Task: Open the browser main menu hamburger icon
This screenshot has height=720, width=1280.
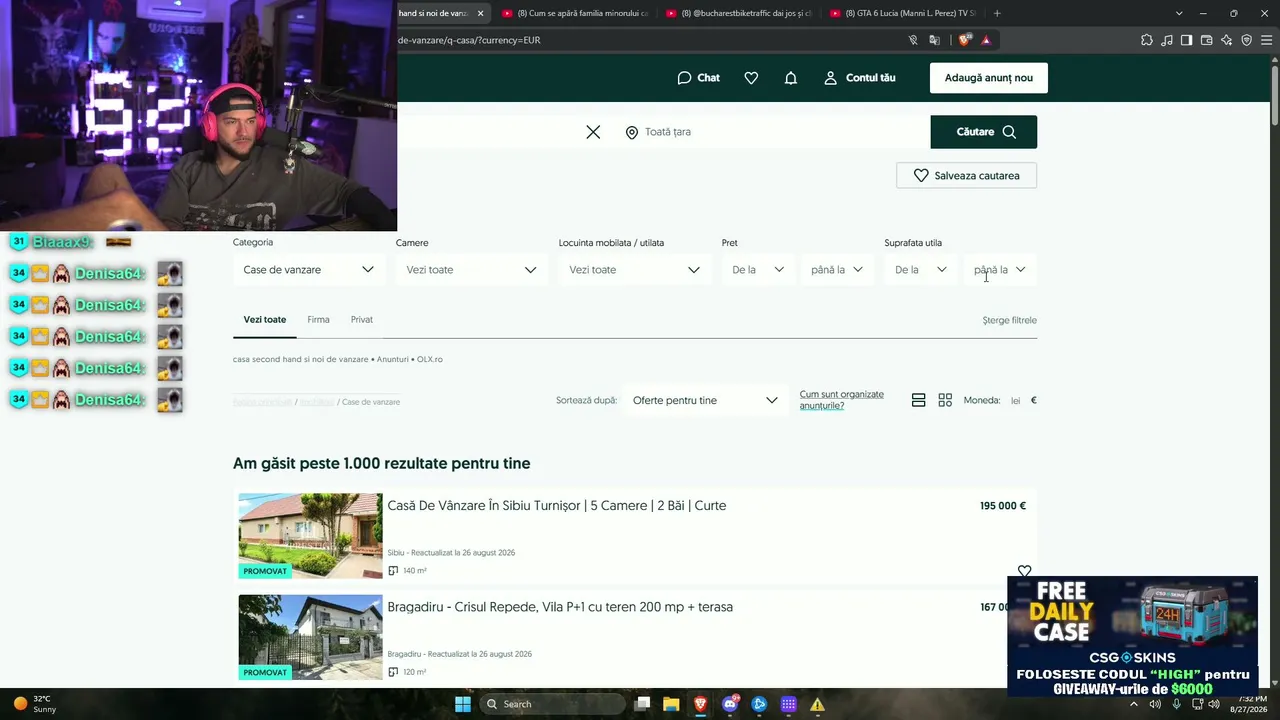Action: coord(1266,40)
